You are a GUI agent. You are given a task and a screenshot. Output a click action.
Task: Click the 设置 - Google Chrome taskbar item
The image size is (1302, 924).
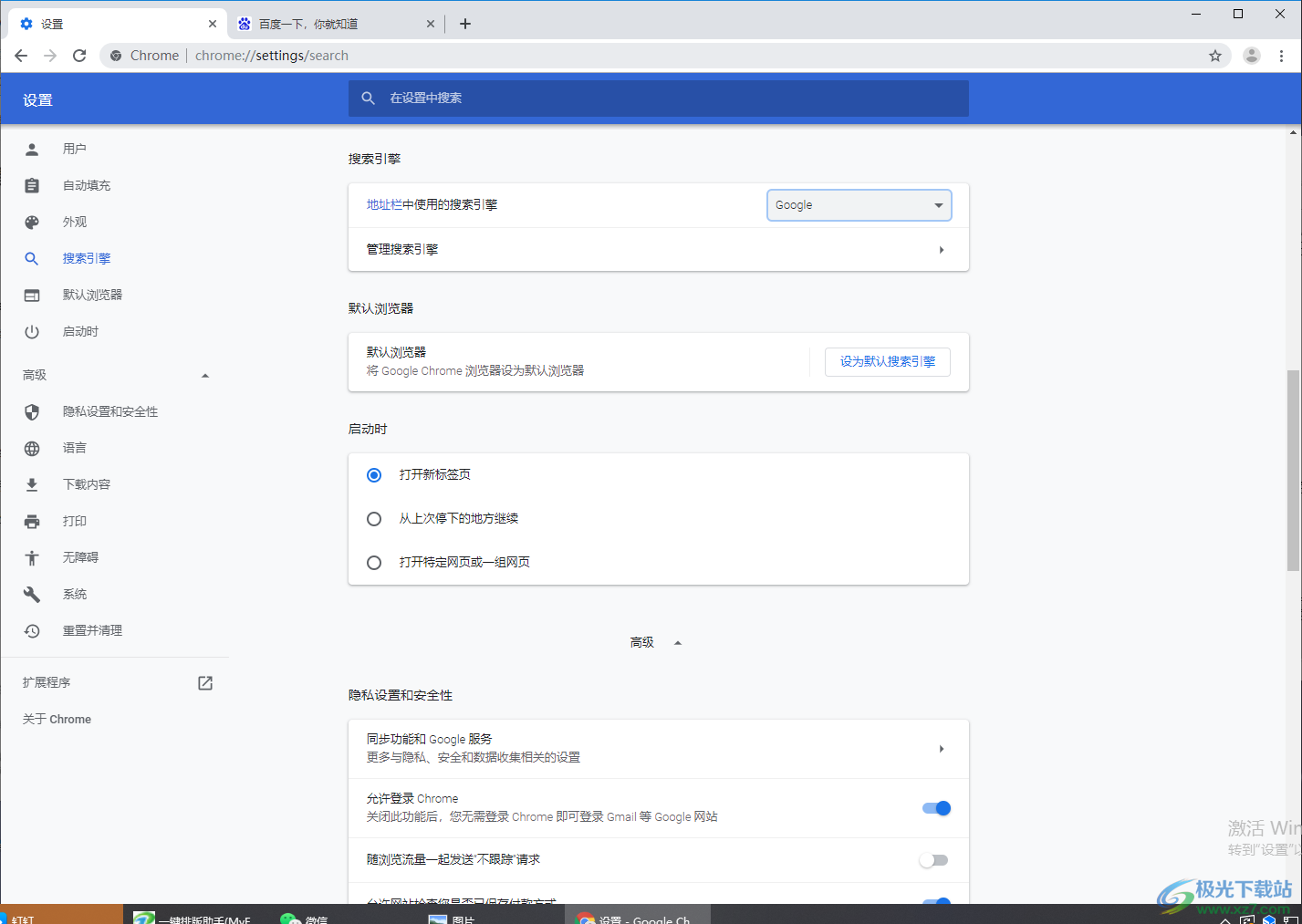click(637, 917)
